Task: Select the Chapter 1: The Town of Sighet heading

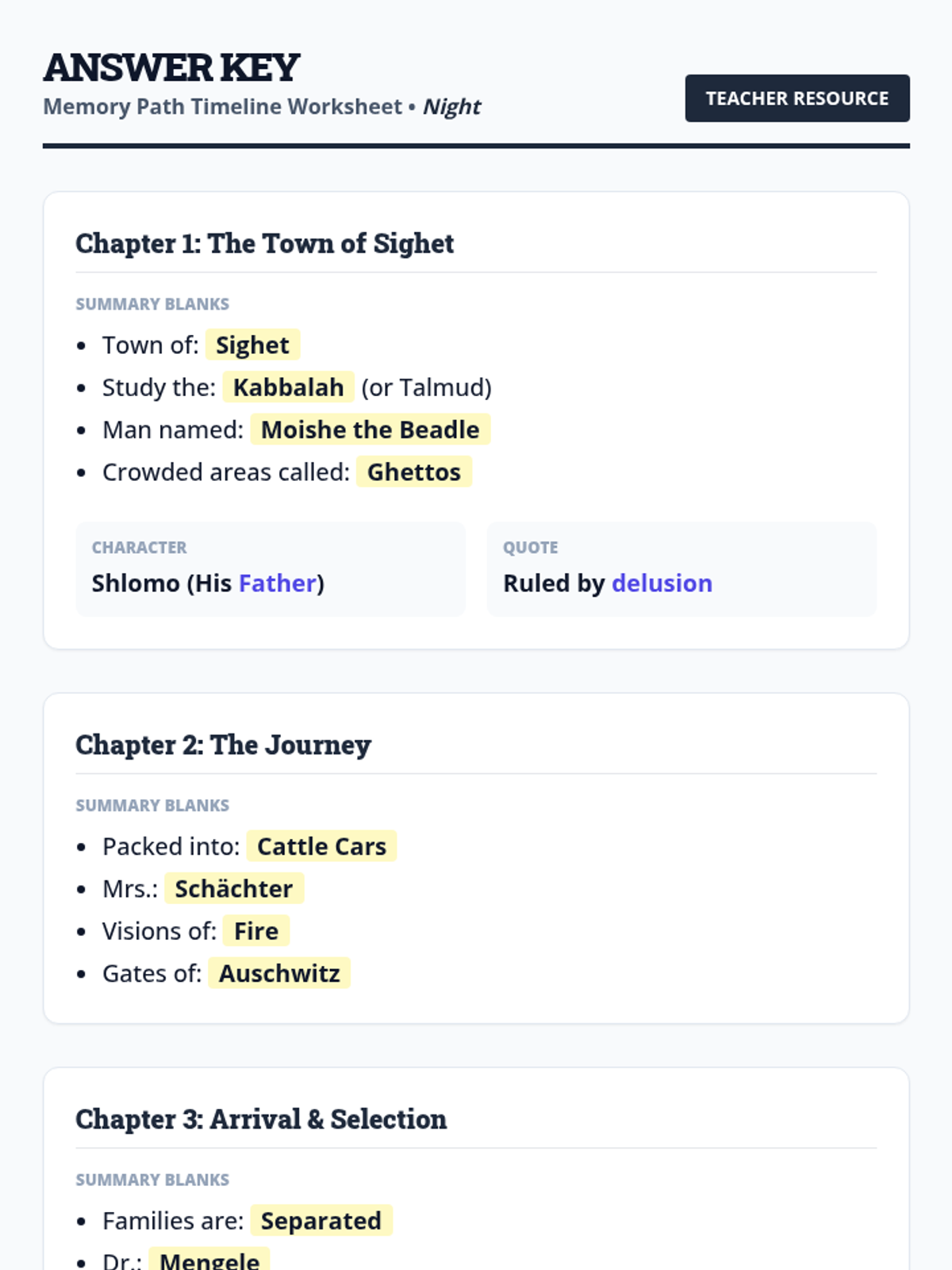Action: [264, 244]
